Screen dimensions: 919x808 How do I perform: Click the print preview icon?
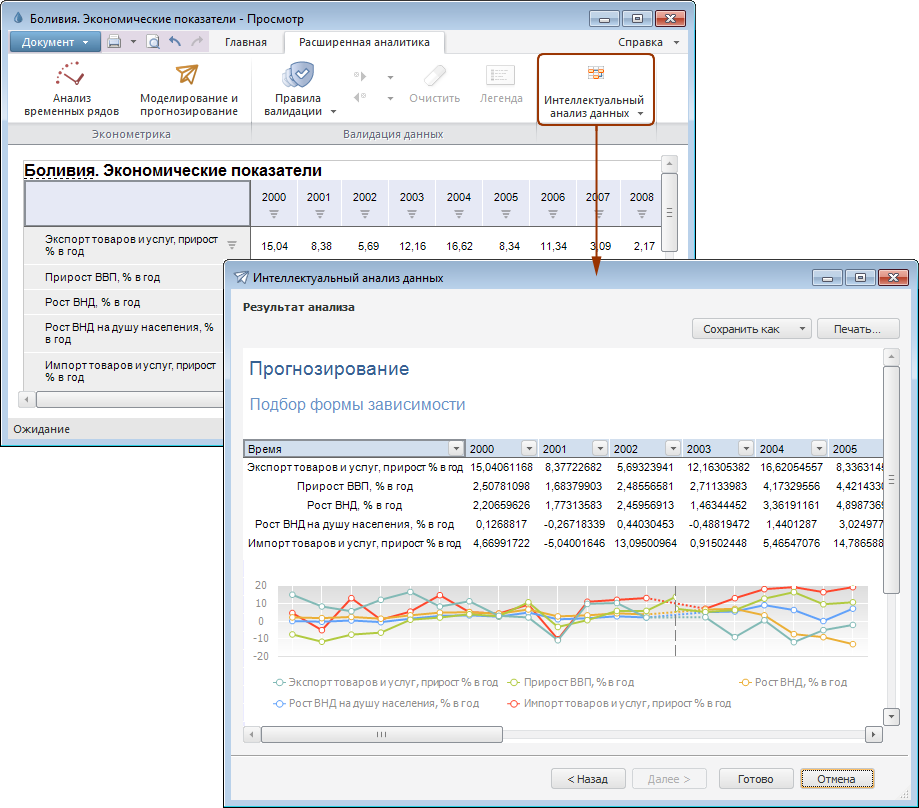153,42
